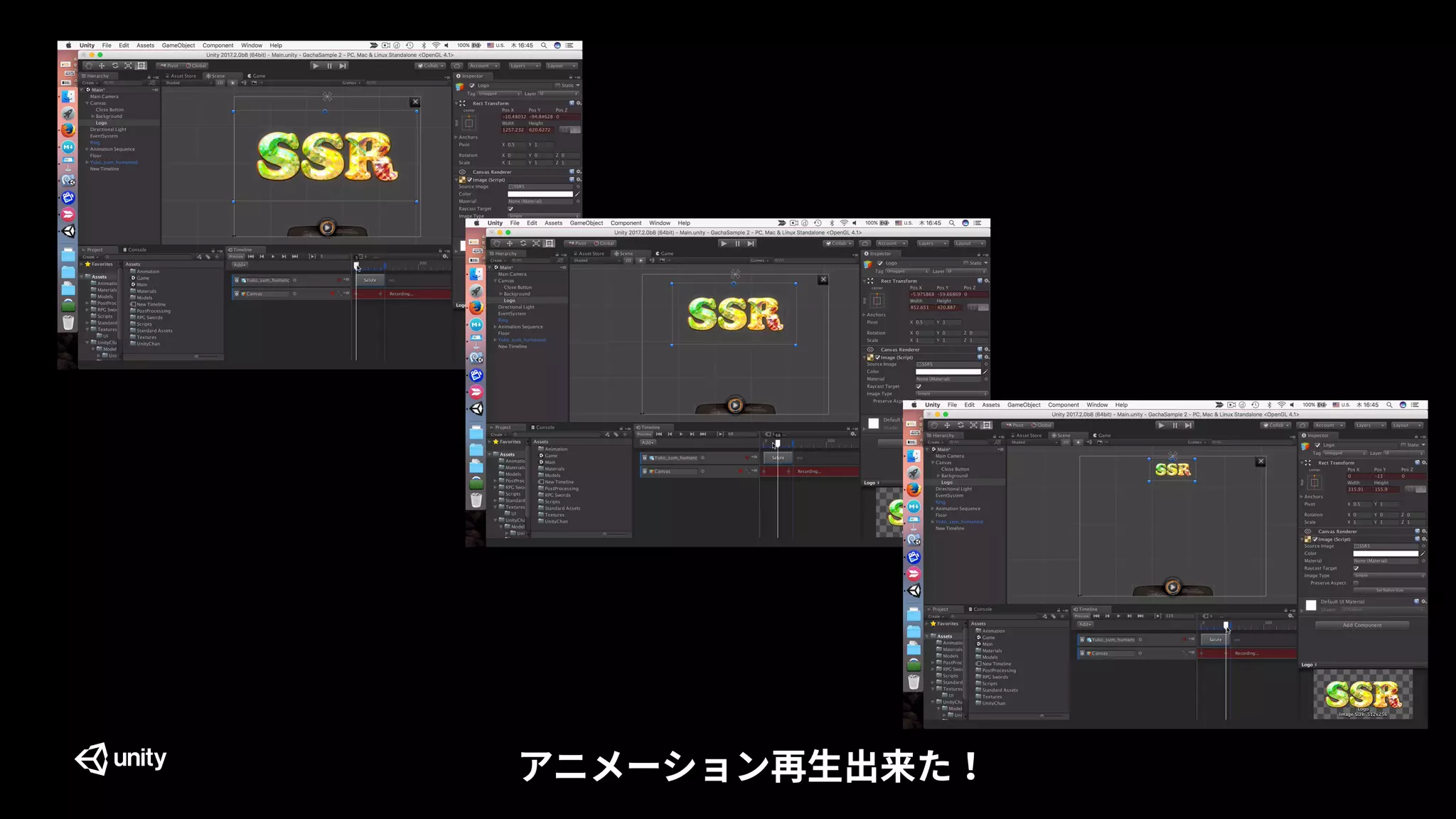Click Unity icon in front window's dock

[x=914, y=591]
